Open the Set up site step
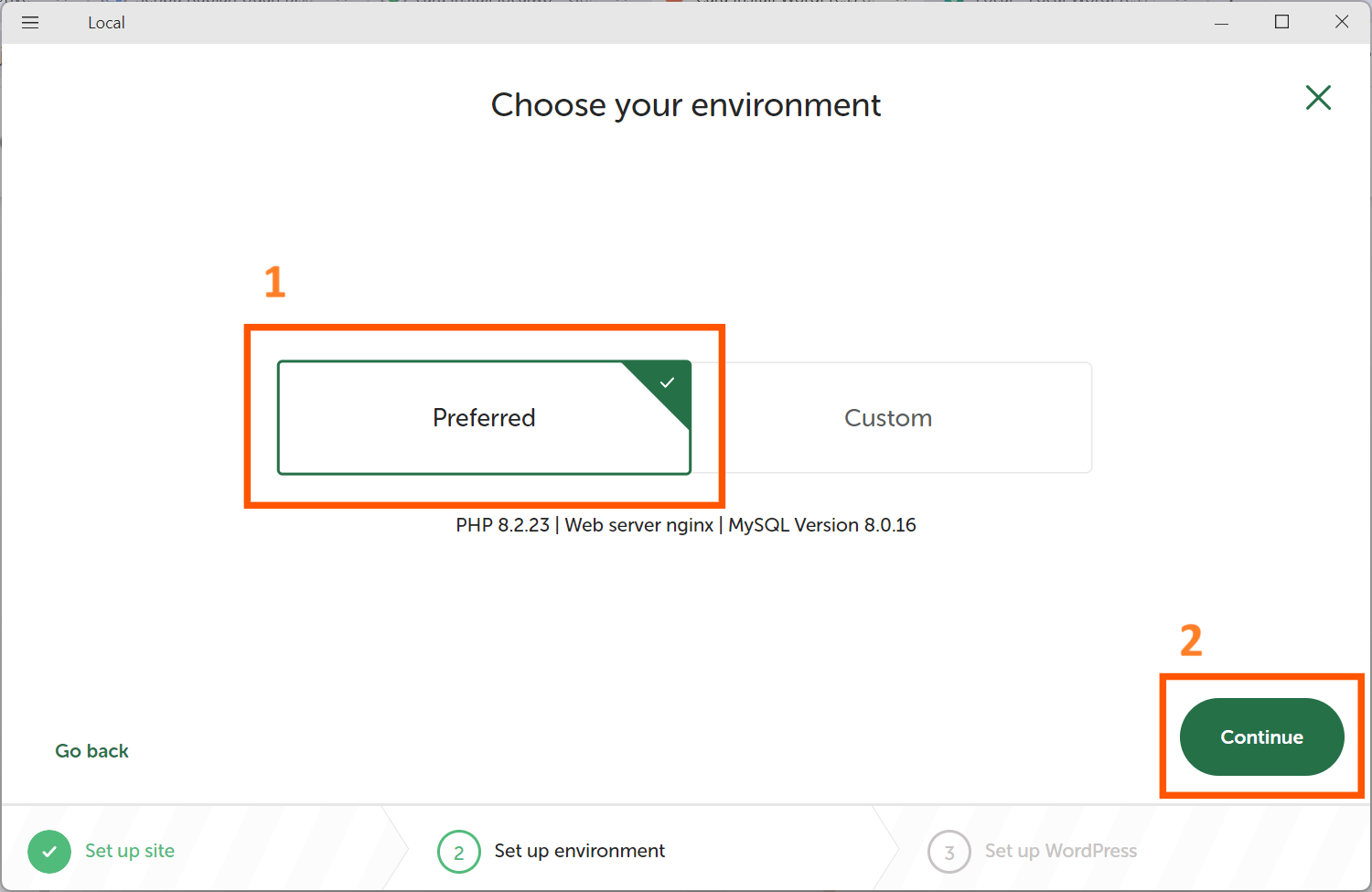 pos(130,851)
